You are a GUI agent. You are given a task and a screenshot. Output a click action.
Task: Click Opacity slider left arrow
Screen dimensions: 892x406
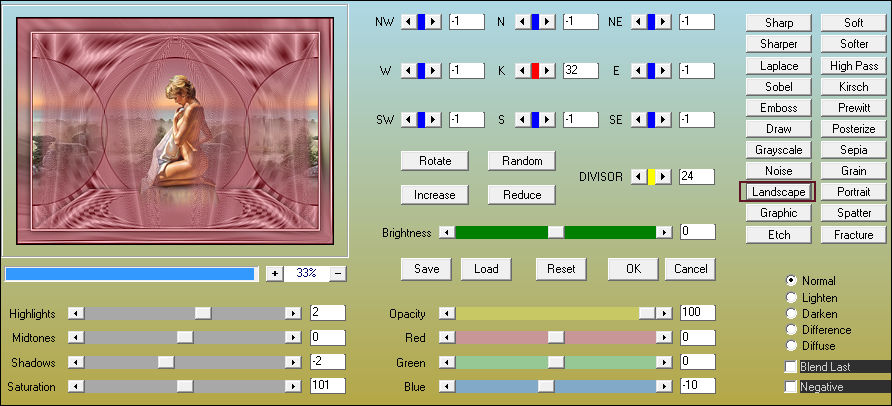[x=447, y=313]
